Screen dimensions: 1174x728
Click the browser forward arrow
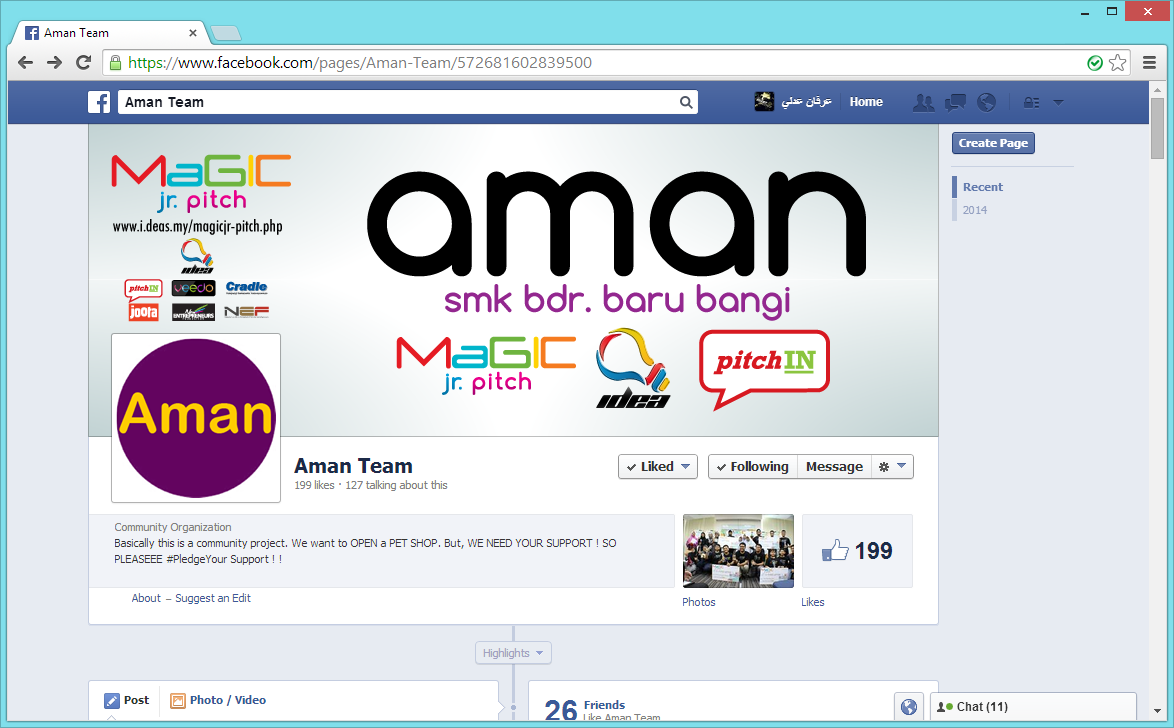pos(54,63)
